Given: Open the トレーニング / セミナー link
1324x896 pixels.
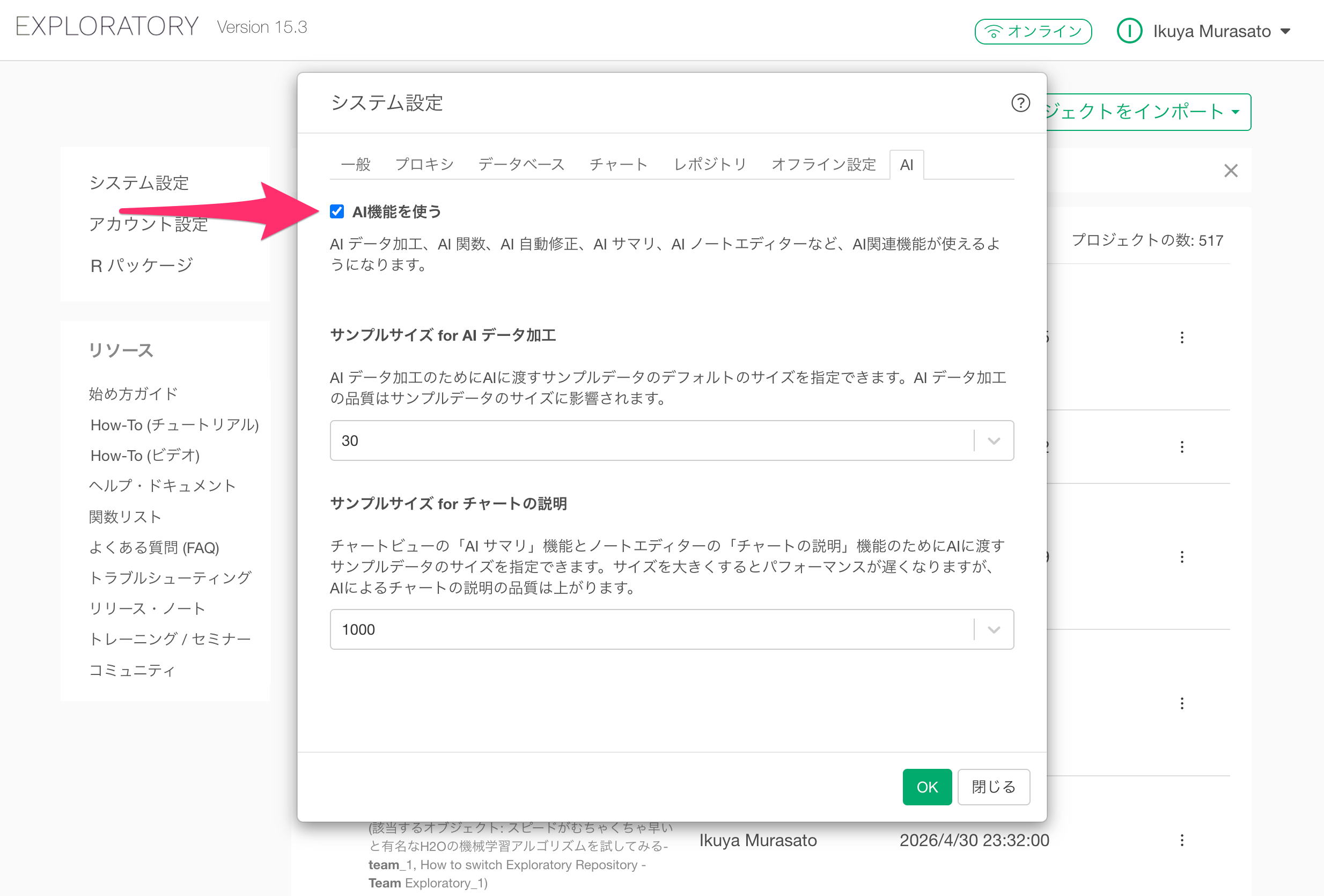Looking at the screenshot, I should click(170, 639).
